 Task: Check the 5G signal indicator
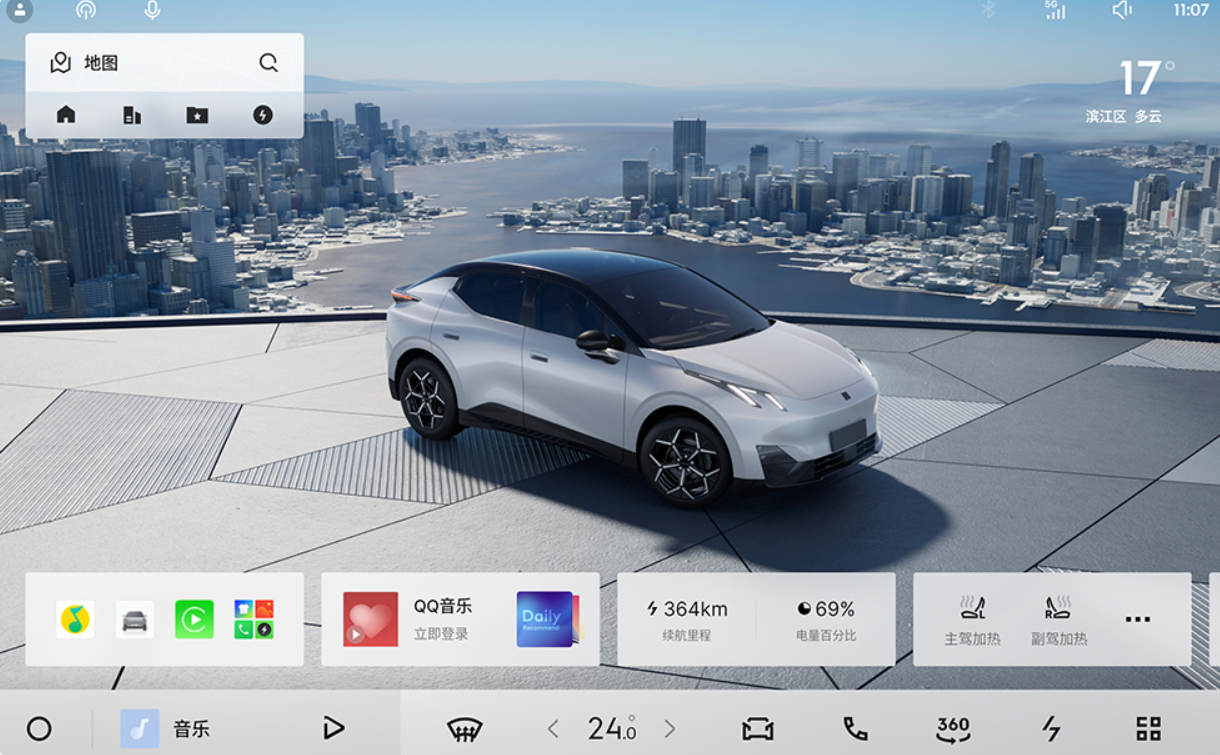coord(1055,10)
